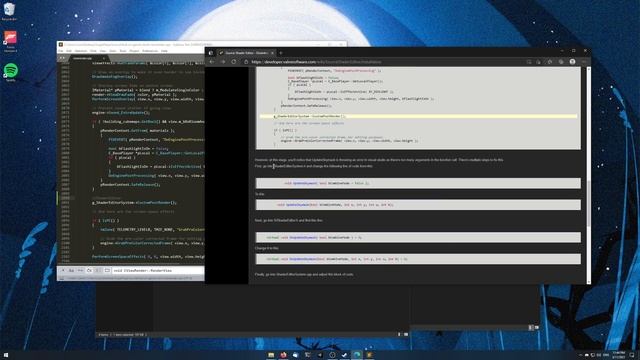Open the Recycle Bin desktop icon

pyautogui.click(x=9, y=11)
